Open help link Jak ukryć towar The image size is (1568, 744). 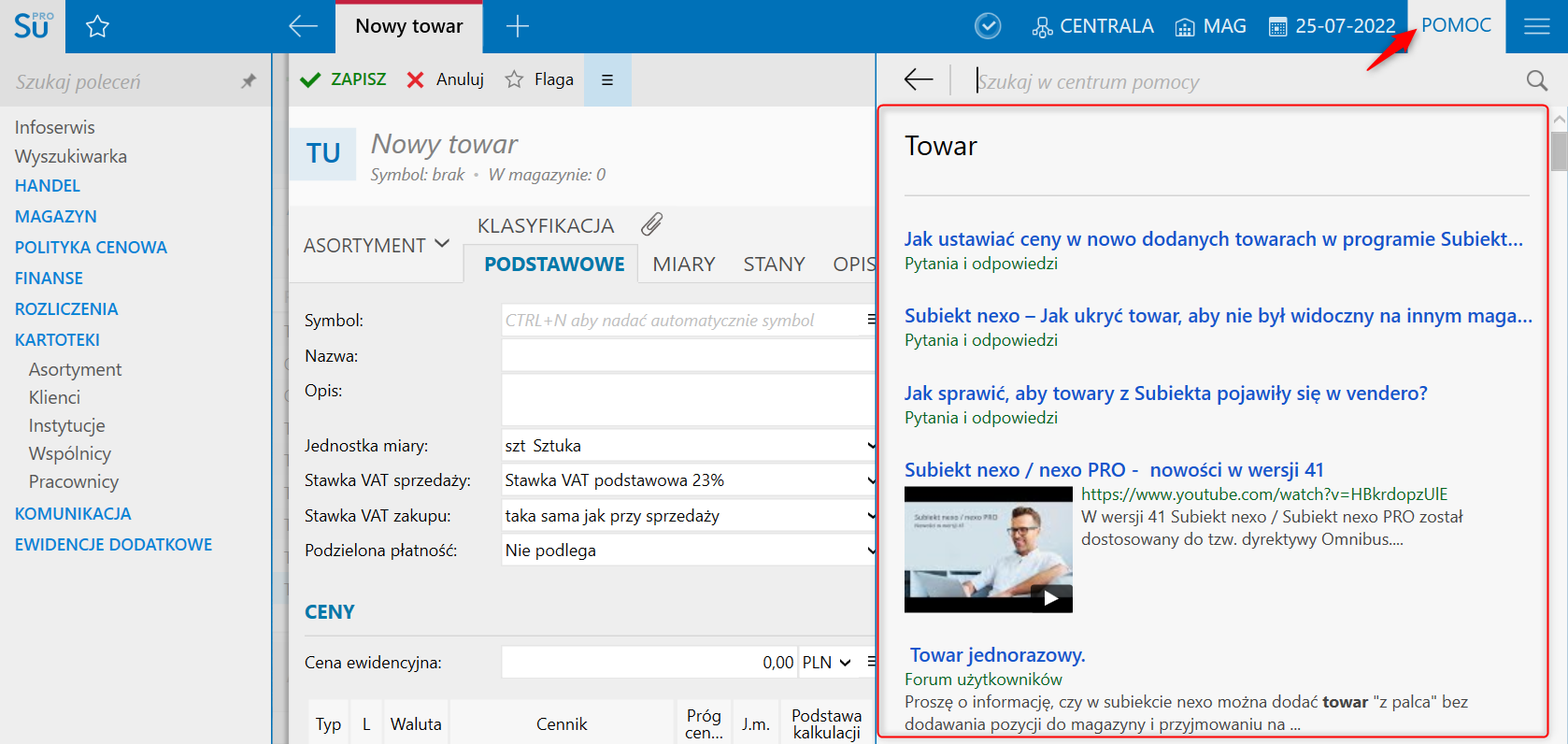(x=1219, y=316)
